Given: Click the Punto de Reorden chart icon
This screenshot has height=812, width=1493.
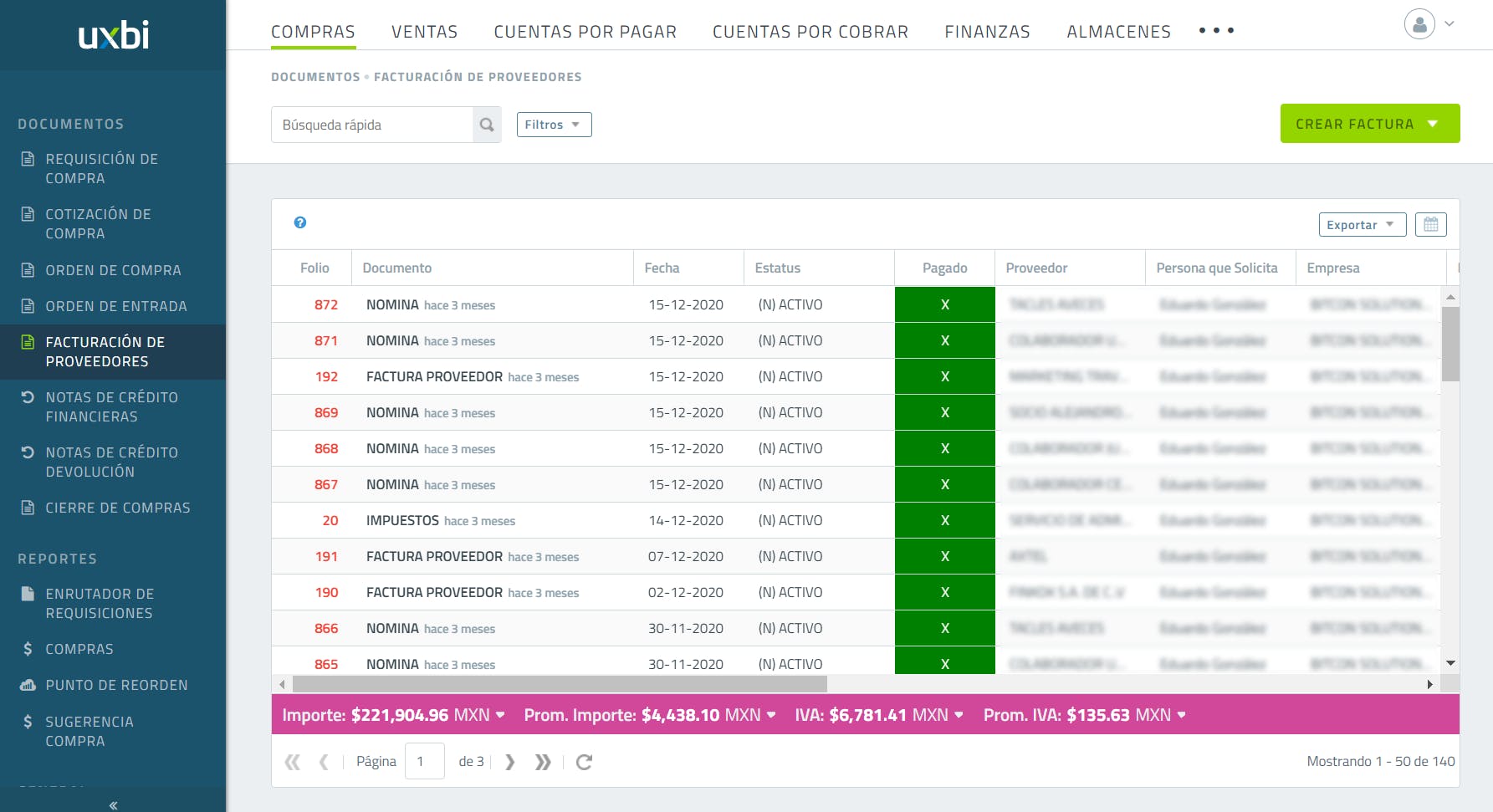Looking at the screenshot, I should tap(28, 685).
